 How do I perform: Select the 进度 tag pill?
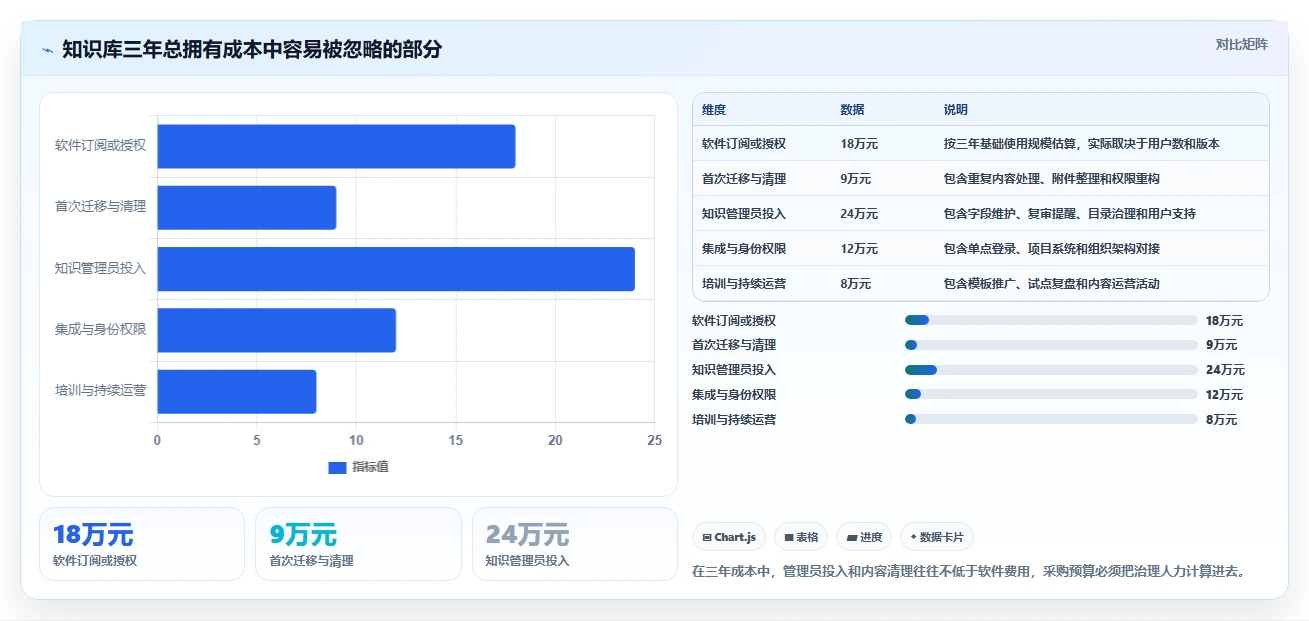coord(864,537)
